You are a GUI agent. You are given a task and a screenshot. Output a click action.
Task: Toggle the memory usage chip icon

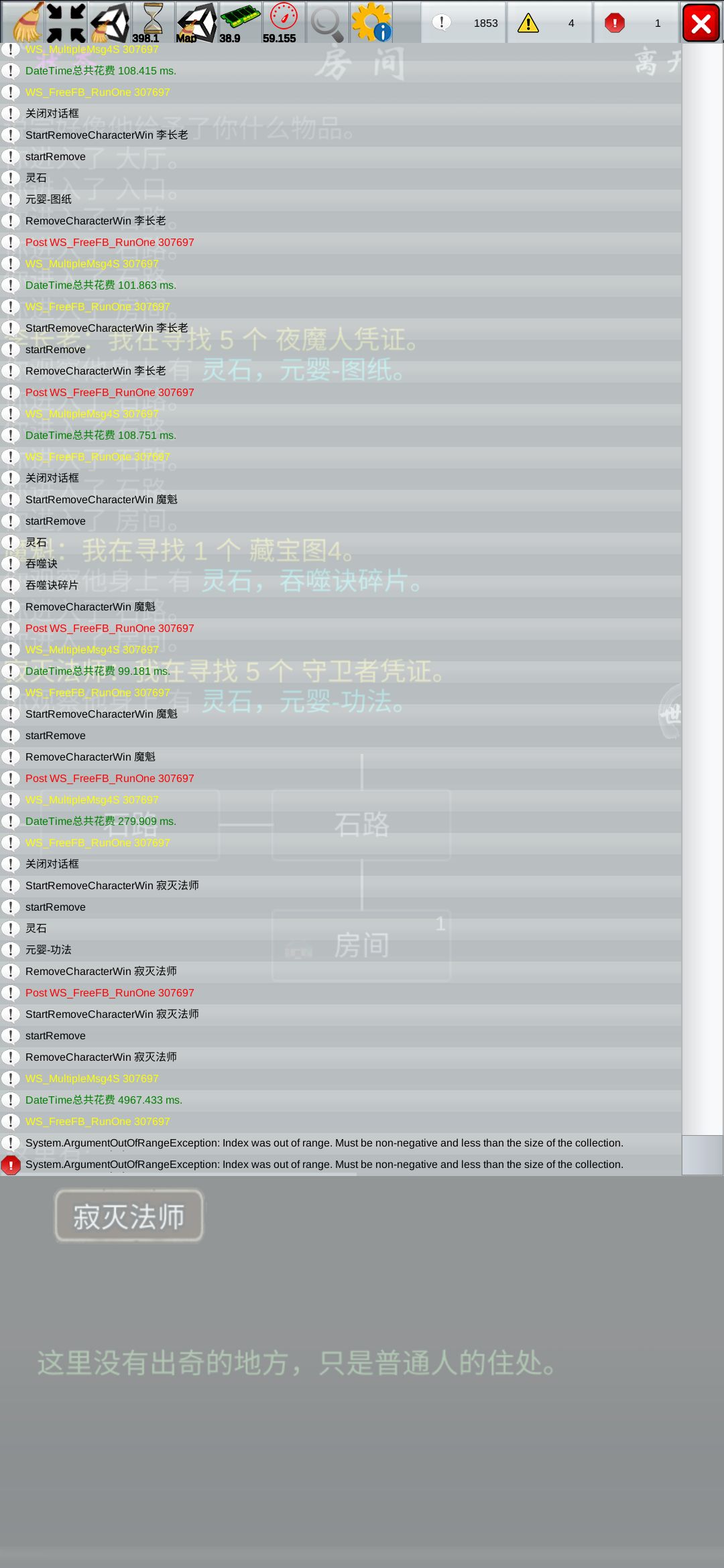pos(240,22)
